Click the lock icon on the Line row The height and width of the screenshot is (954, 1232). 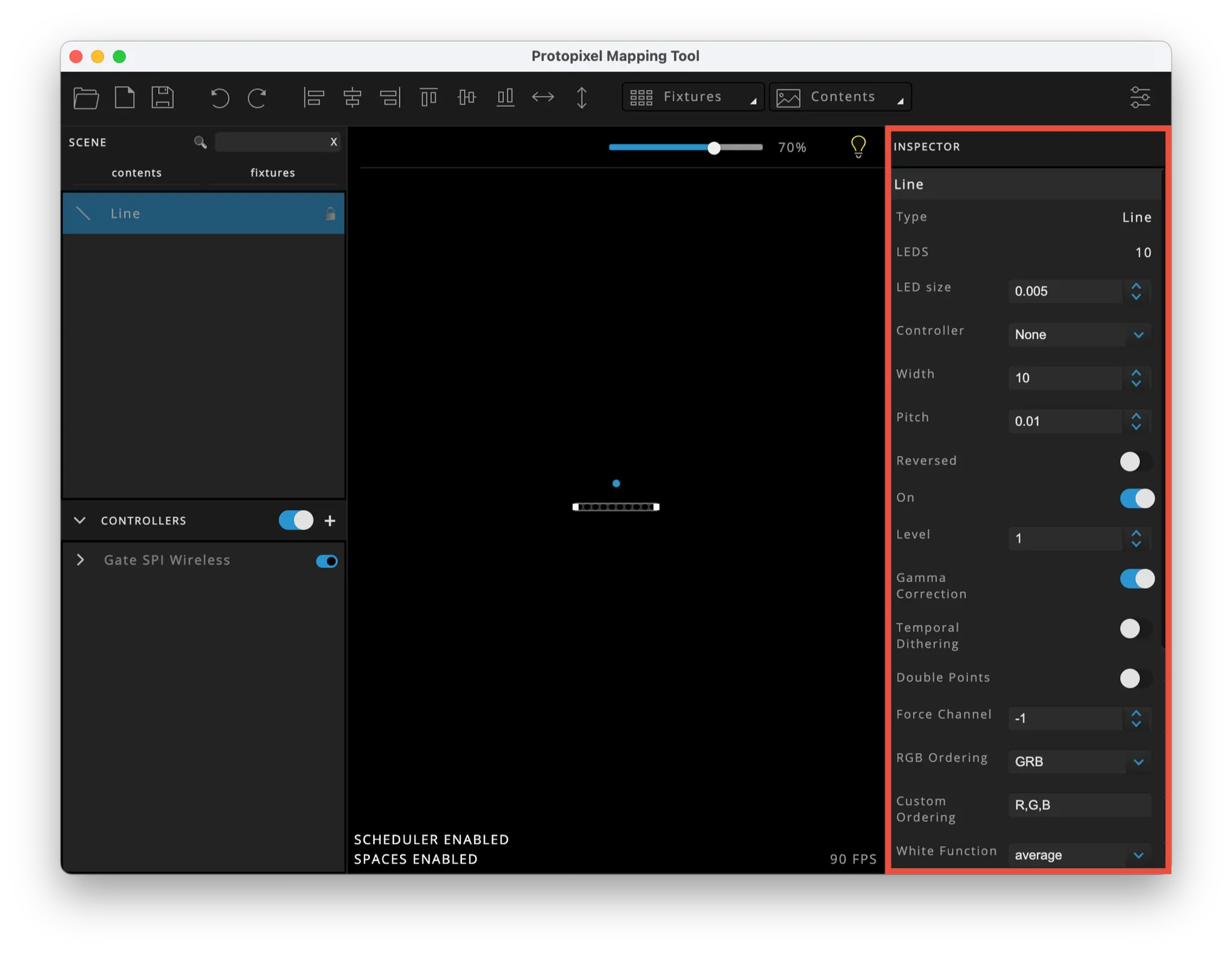click(330, 214)
